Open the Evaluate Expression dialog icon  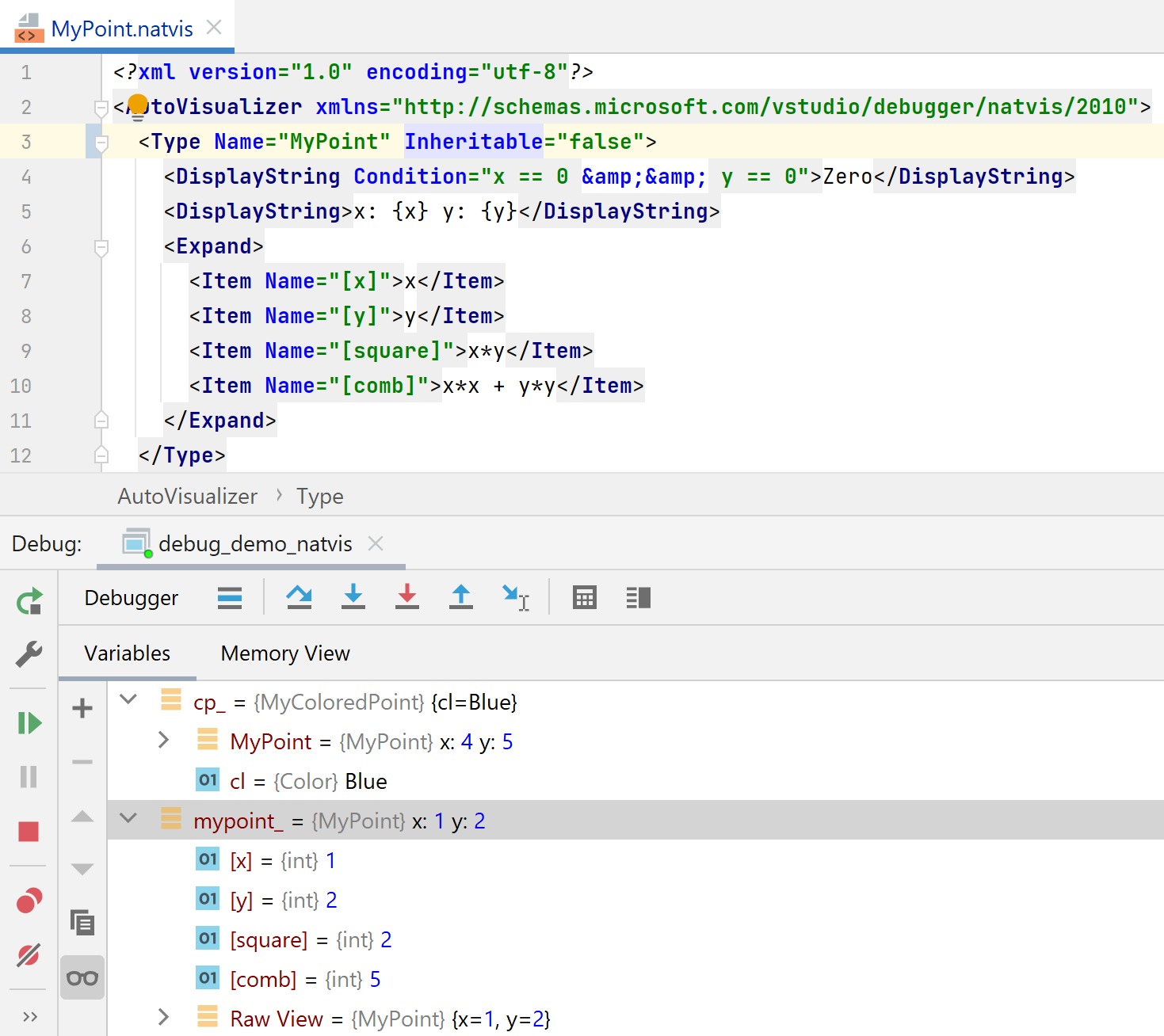[x=584, y=597]
